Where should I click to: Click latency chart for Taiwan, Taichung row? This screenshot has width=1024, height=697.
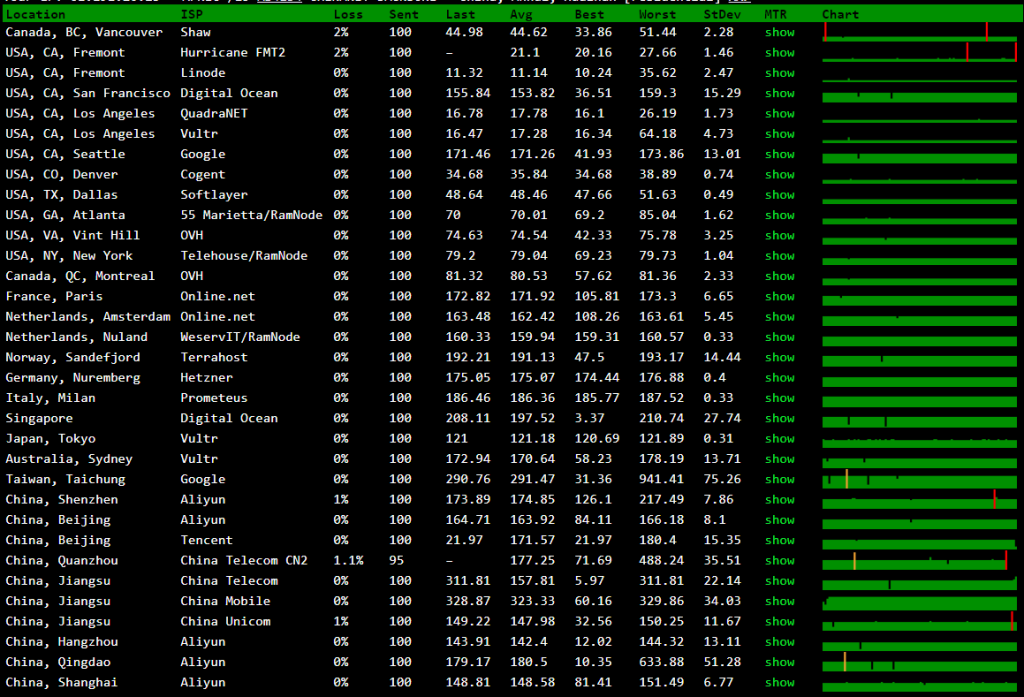[x=920, y=480]
